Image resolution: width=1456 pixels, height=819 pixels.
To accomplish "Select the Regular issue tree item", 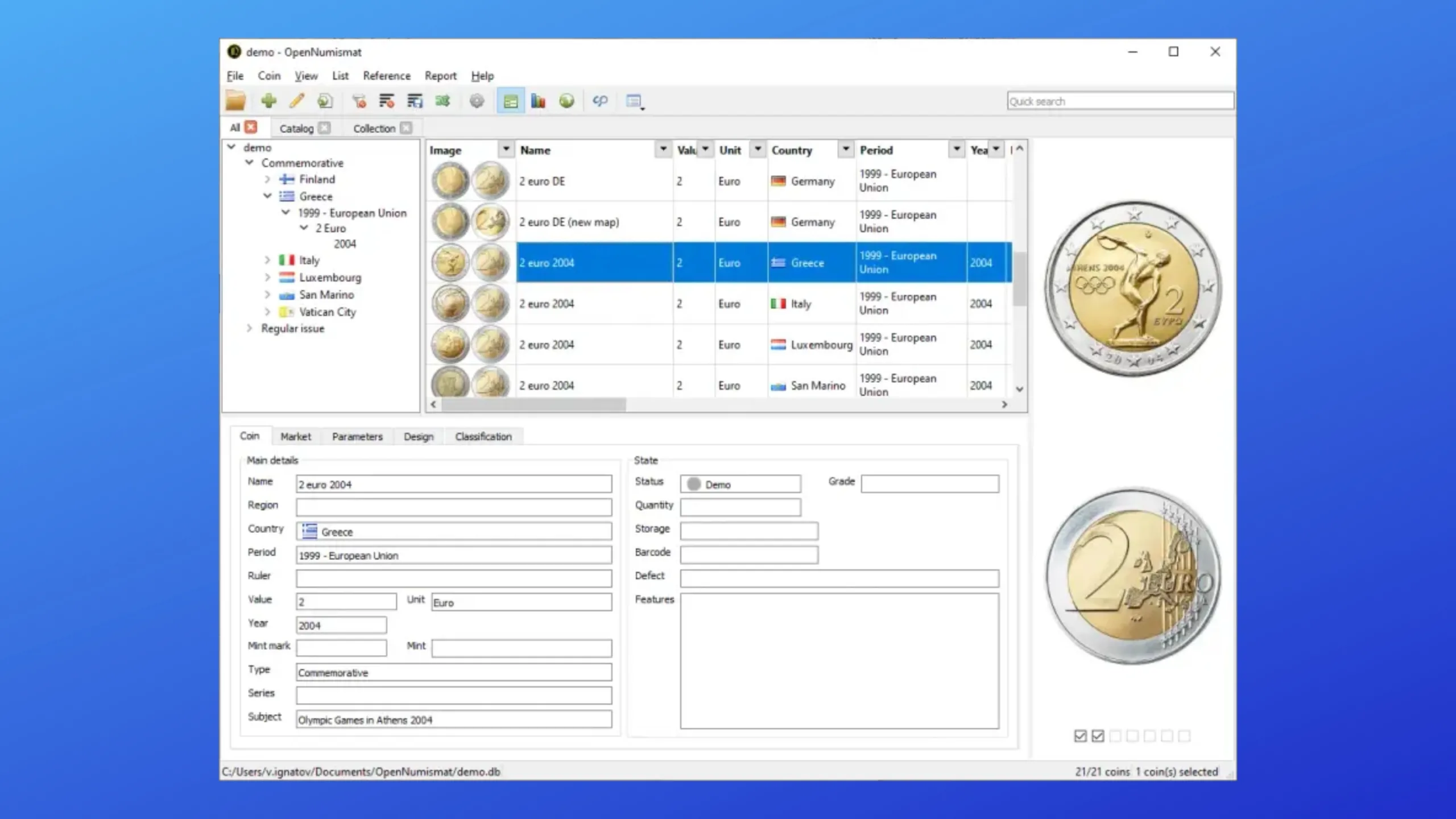I will point(292,328).
